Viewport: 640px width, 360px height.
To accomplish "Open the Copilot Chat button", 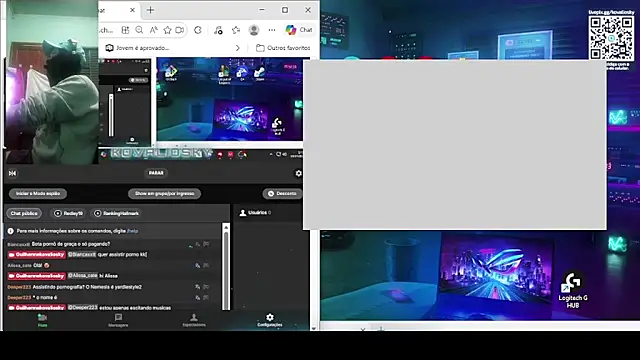I will coord(299,30).
